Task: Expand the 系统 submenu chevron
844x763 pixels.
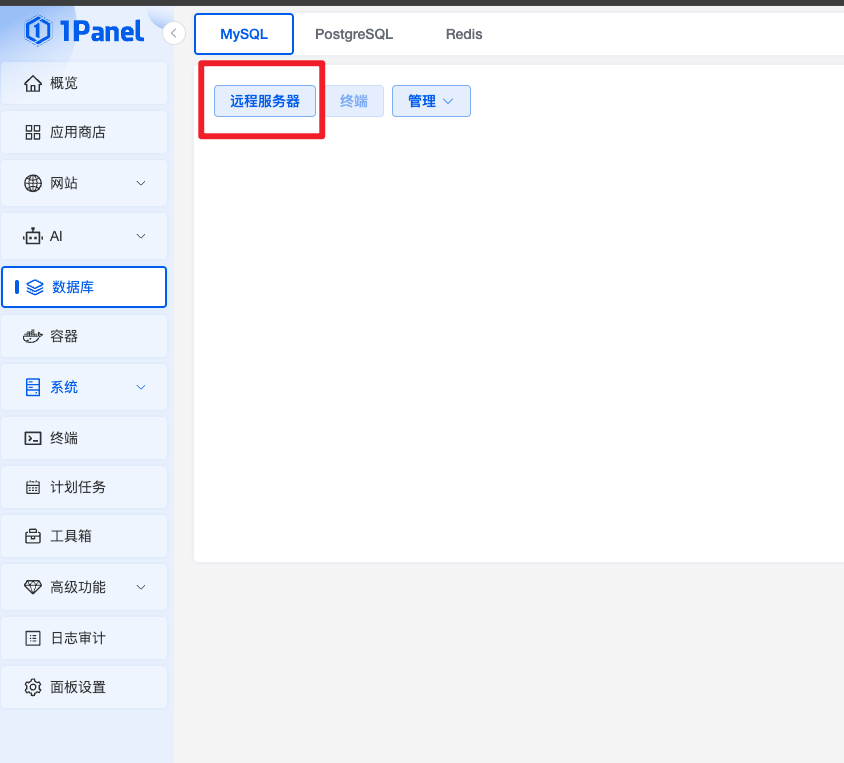Action: pos(141,387)
